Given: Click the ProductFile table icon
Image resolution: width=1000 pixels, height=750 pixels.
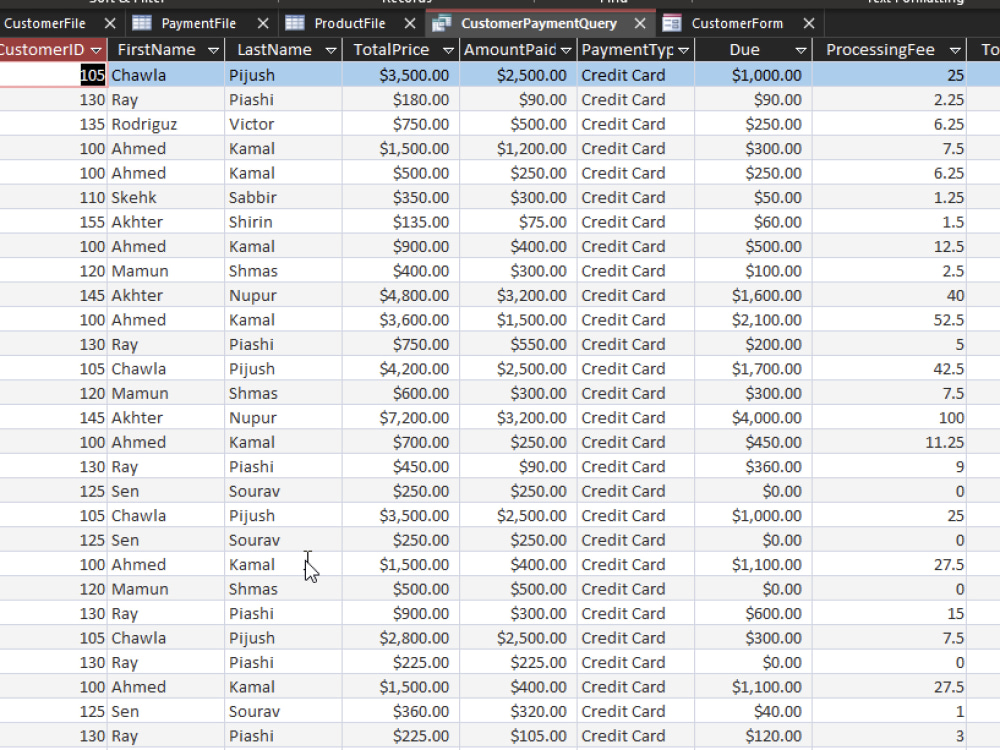Looking at the screenshot, I should [295, 24].
